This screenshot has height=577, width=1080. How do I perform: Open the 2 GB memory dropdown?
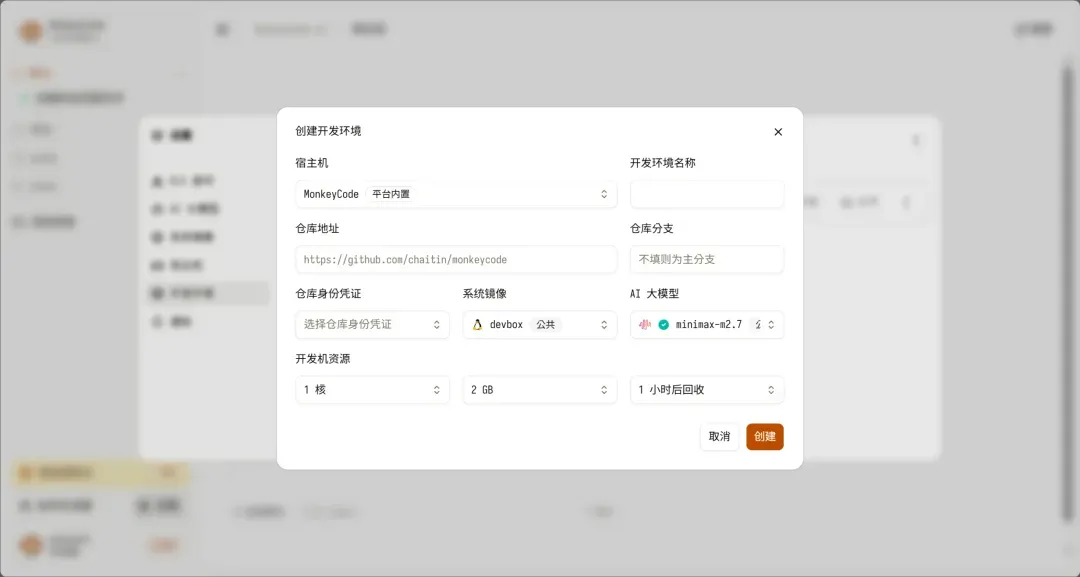(540, 390)
